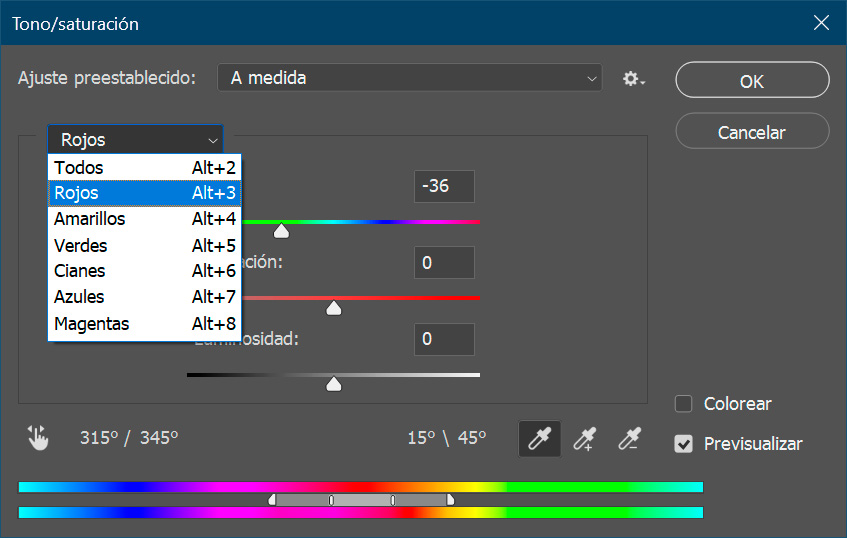Close the Tono/saturación dialog
The width and height of the screenshot is (847, 538).
click(821, 23)
